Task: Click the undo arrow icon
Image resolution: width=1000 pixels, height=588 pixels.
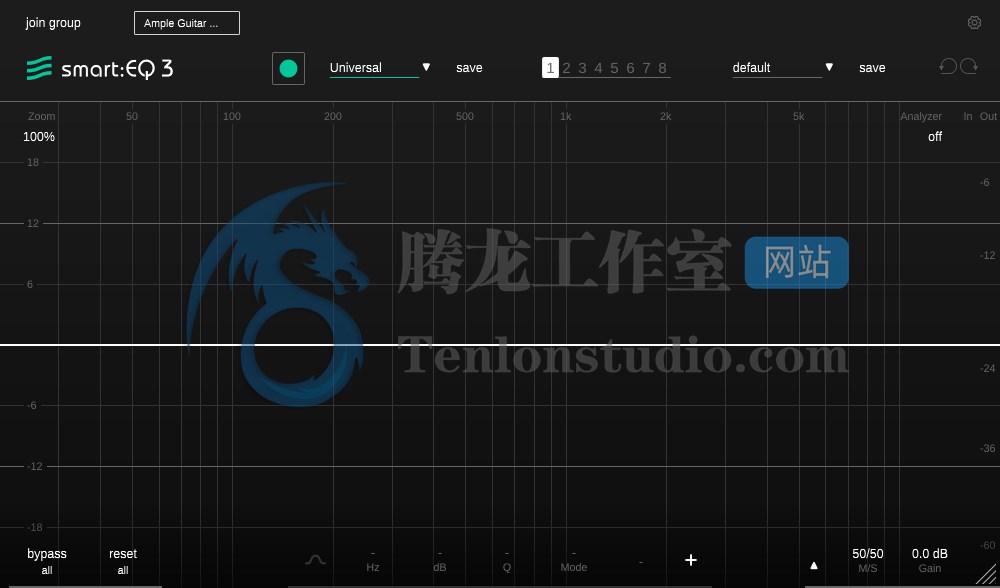Action: (948, 66)
